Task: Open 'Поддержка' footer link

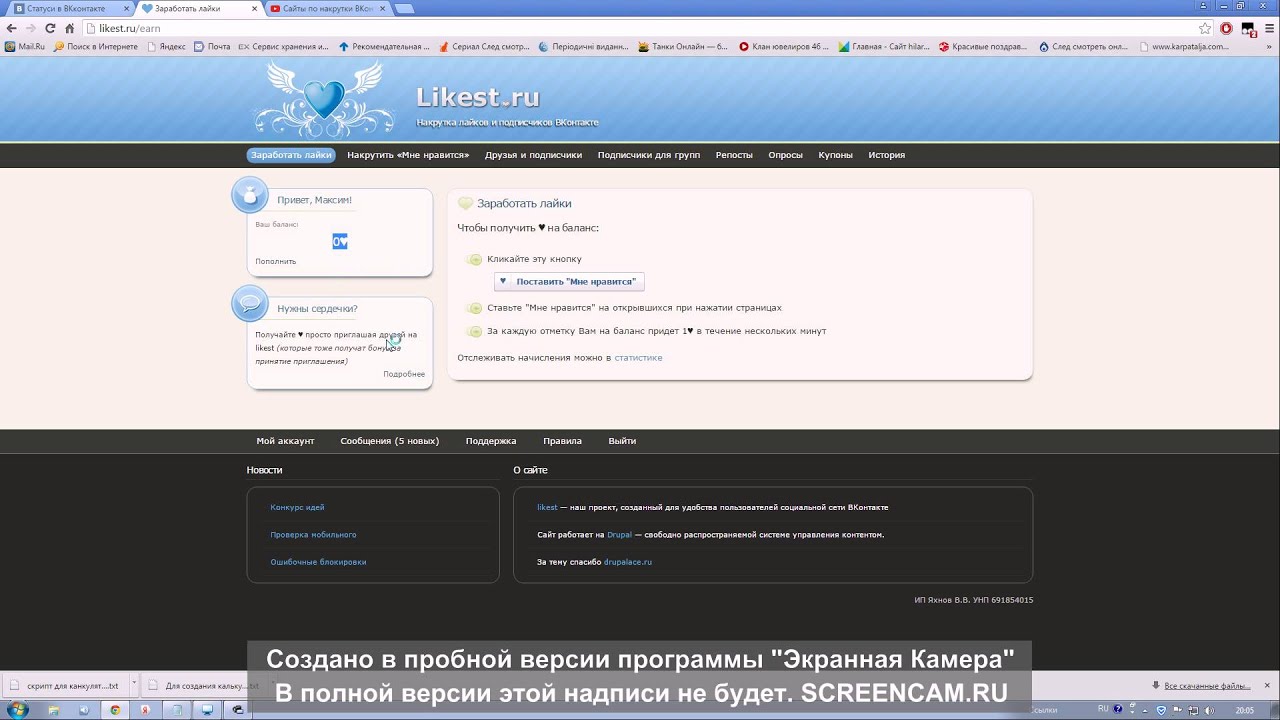Action: click(x=491, y=441)
